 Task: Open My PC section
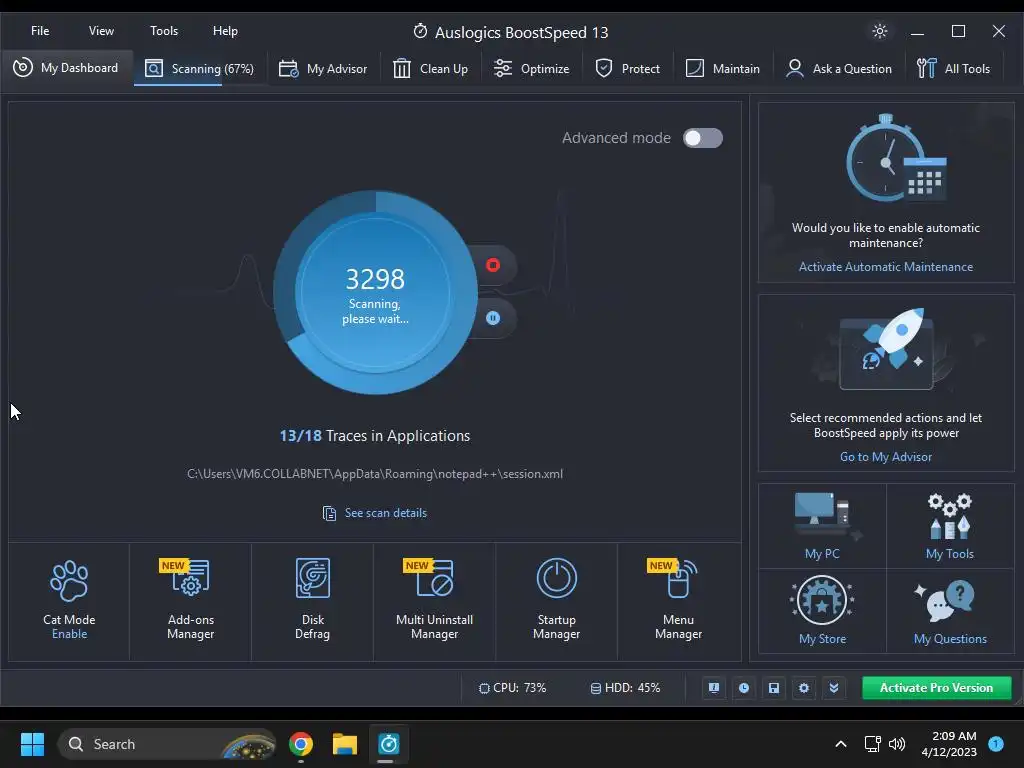click(x=822, y=526)
